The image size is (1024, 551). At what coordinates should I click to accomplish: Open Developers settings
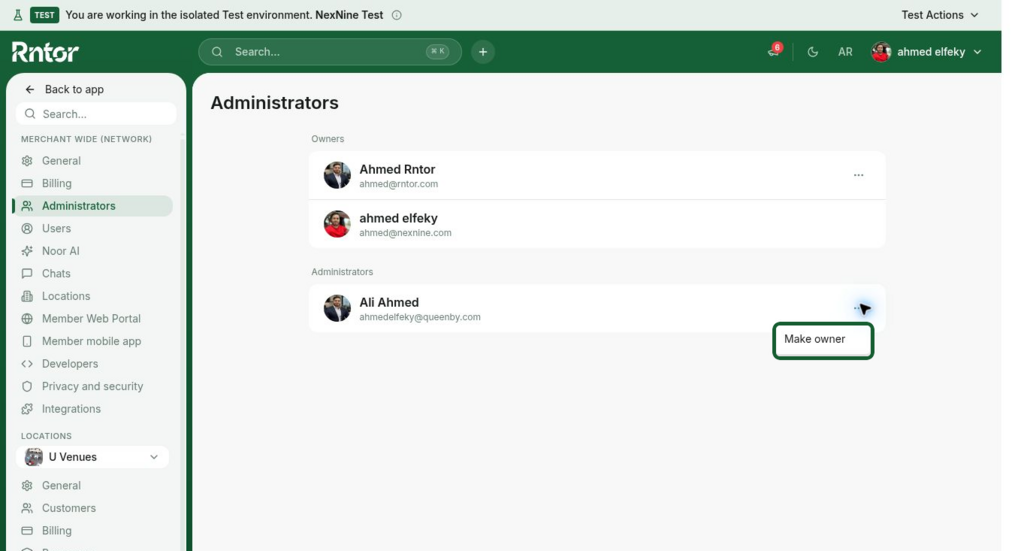click(x=93, y=364)
